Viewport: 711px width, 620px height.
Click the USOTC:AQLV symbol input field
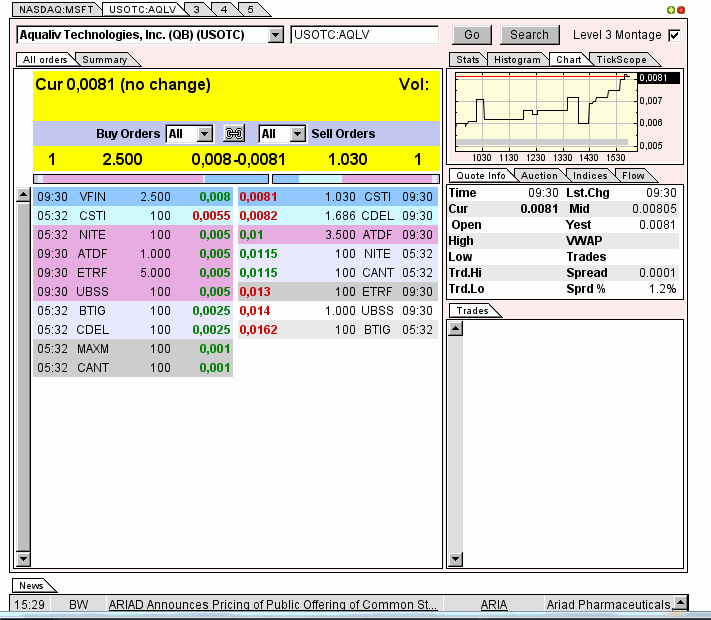click(x=365, y=35)
